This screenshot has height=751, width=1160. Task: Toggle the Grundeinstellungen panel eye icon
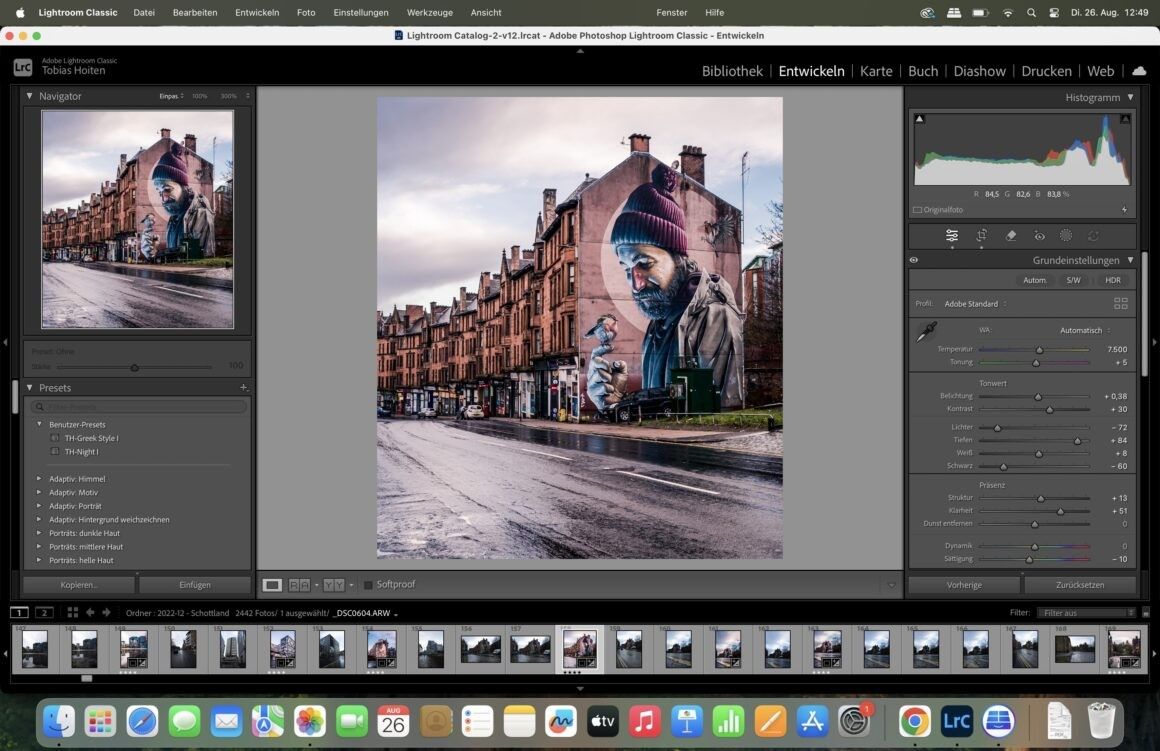click(x=914, y=260)
